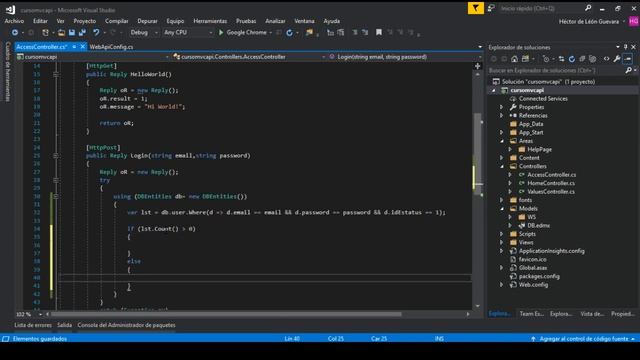Screen dimensions: 640x360
Task: Click the green Start debugging arrow
Action: pyautogui.click(x=221, y=33)
